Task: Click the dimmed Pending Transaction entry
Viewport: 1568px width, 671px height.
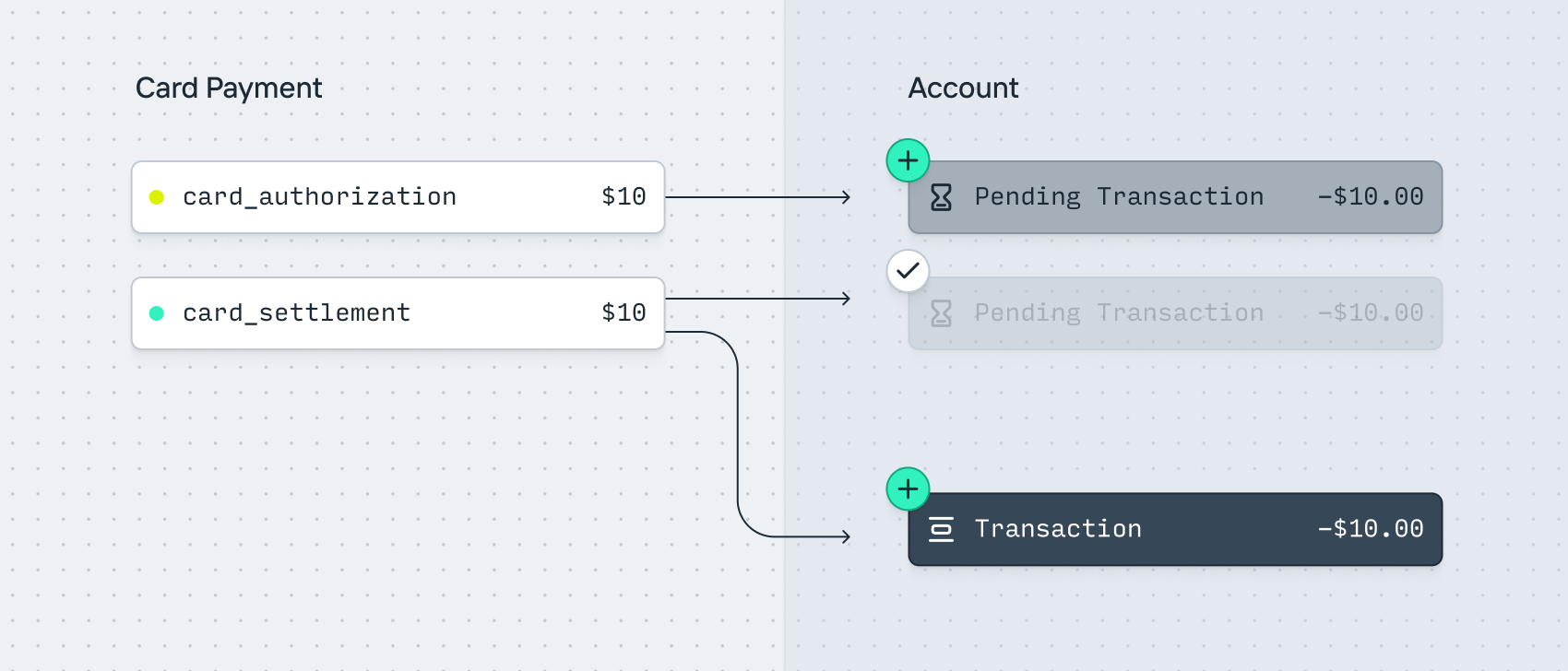Action: pos(1174,313)
